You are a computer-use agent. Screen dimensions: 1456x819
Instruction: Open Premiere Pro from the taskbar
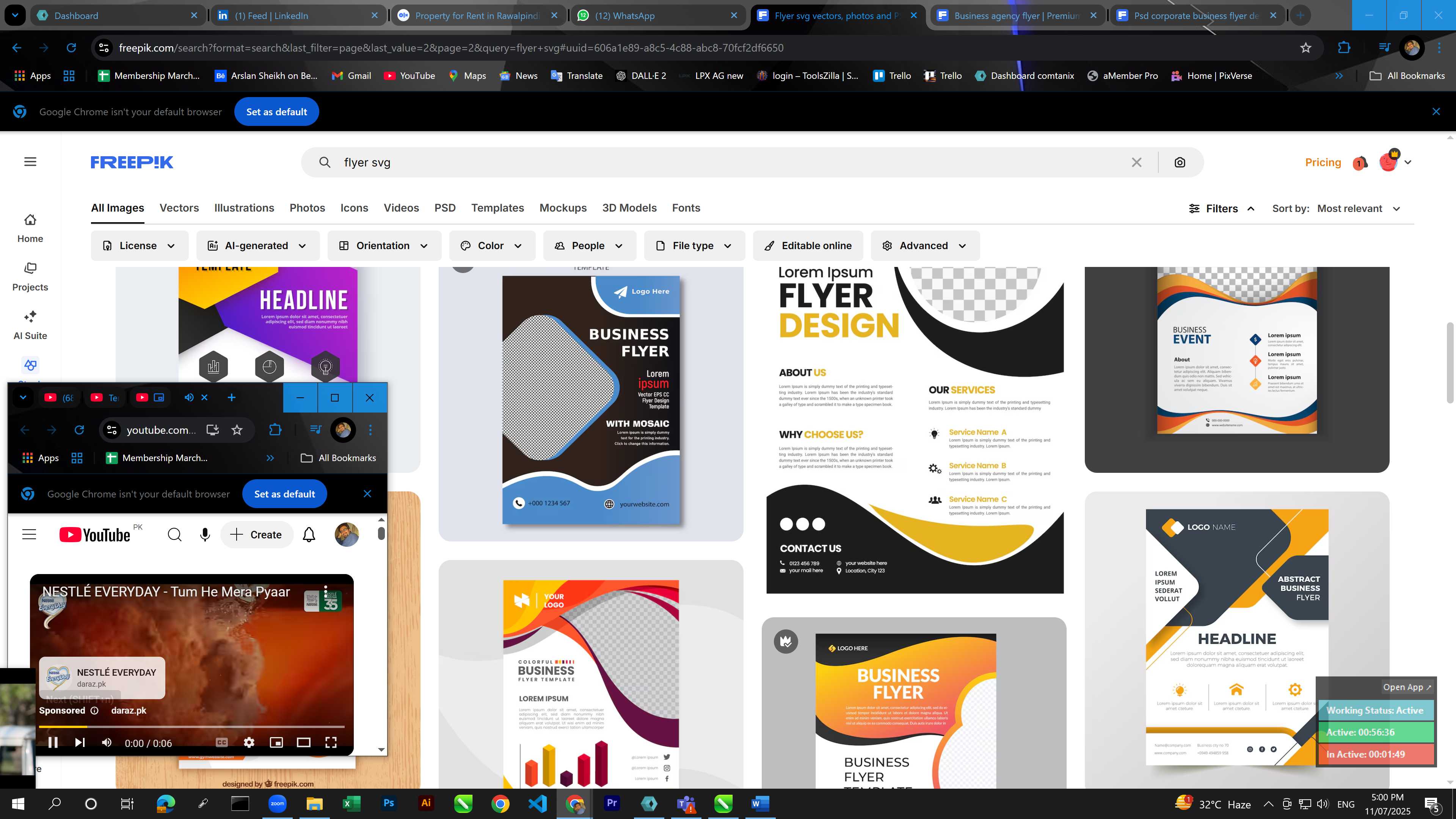pos(612,803)
